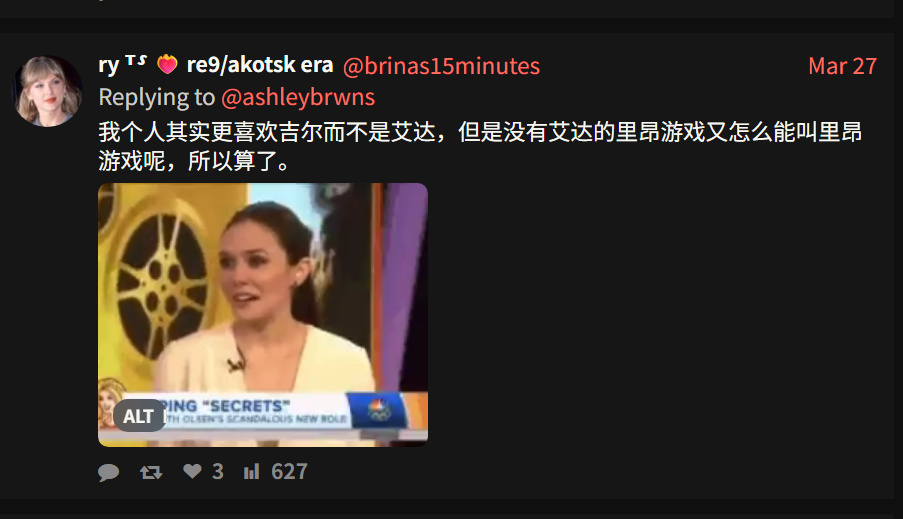
Task: Click the NBC peacock logo in GIF
Action: 378,410
